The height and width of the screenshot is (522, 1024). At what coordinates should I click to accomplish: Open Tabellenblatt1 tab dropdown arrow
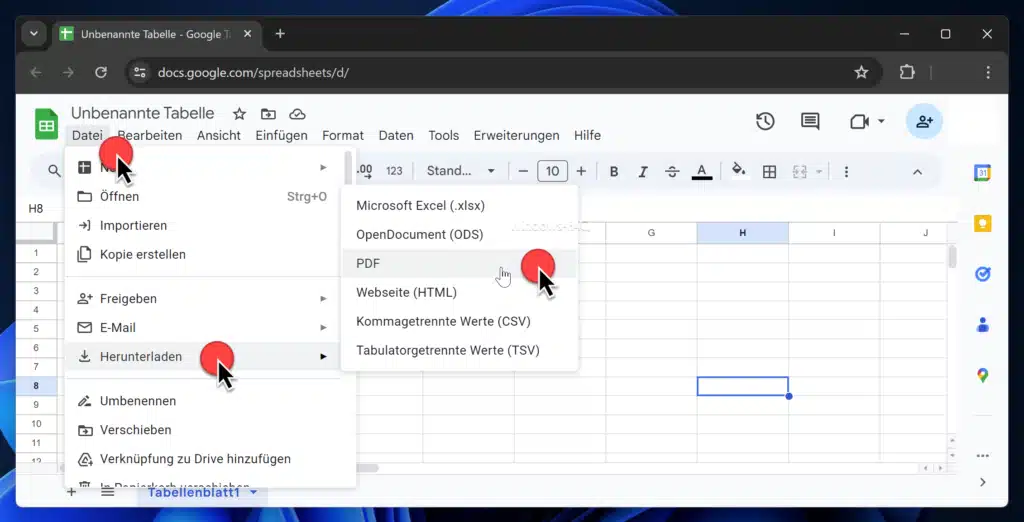pos(254,492)
